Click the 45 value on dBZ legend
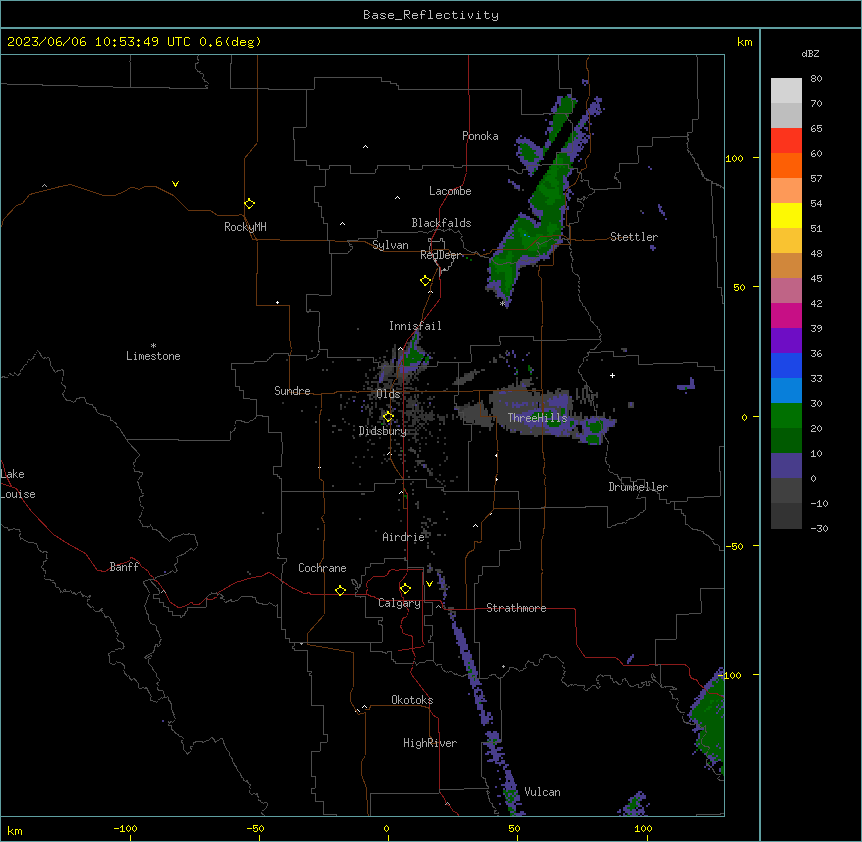The height and width of the screenshot is (842, 862). [816, 279]
